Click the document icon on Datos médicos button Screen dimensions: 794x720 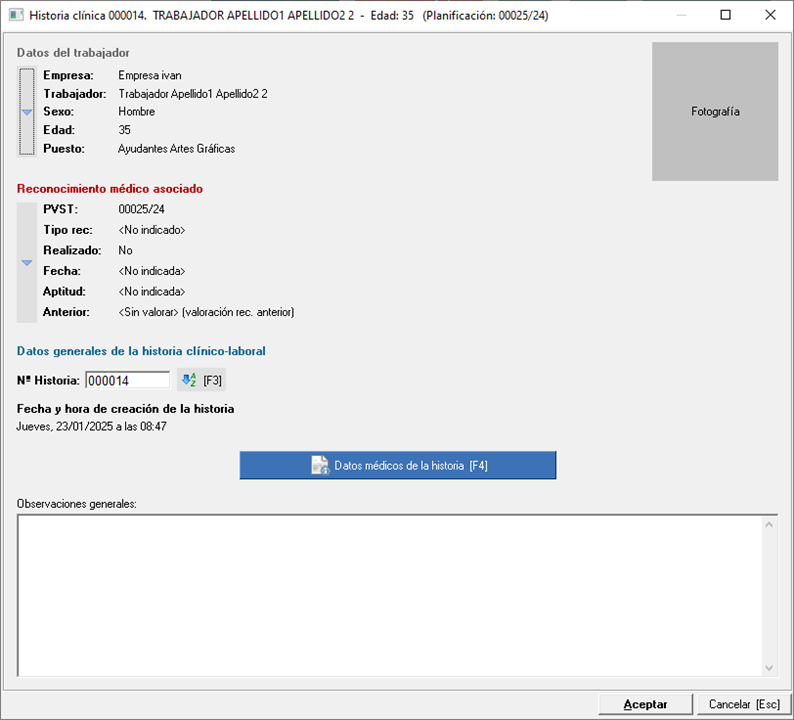click(320, 465)
